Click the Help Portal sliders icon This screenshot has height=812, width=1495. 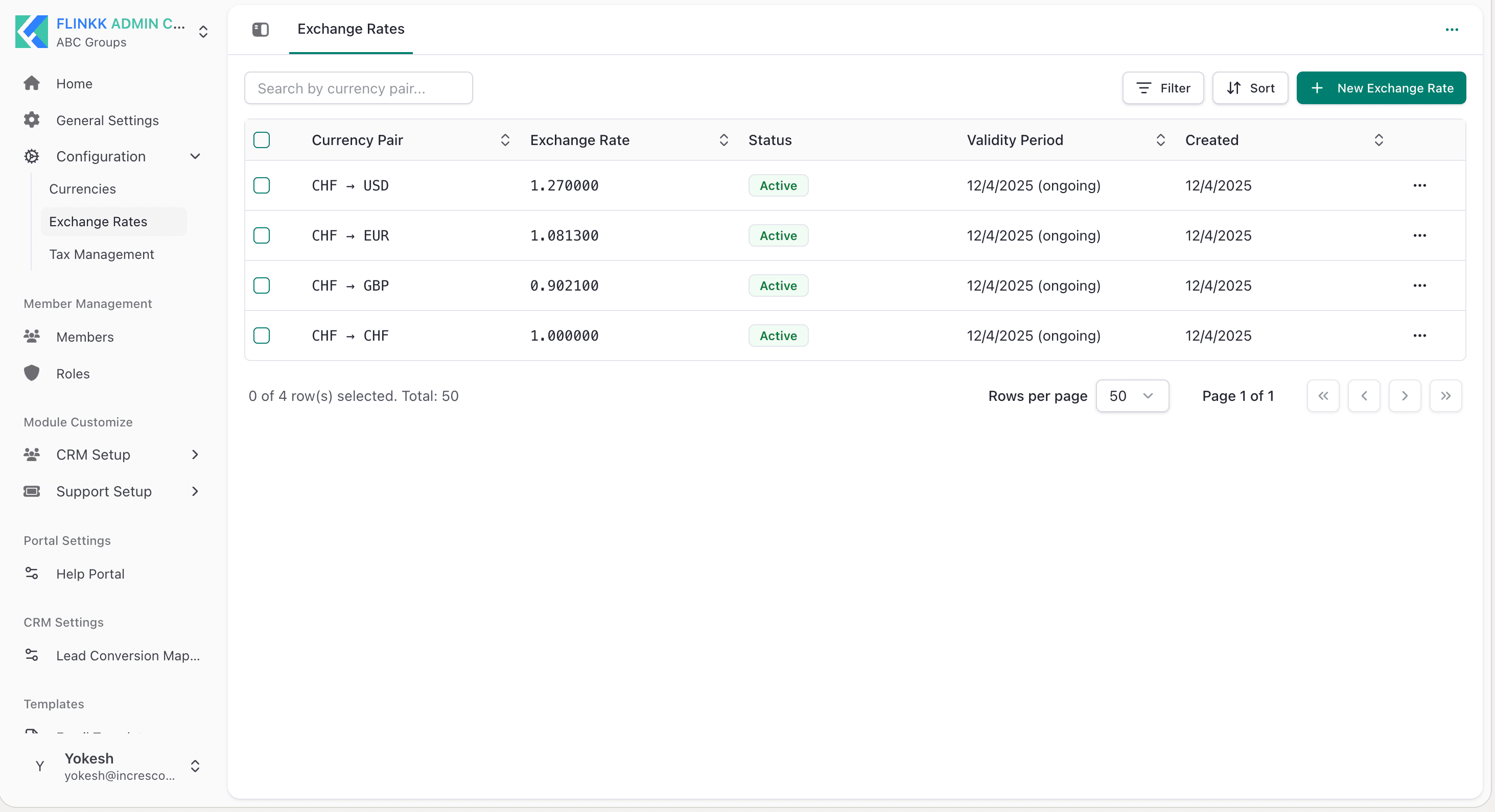(31, 573)
